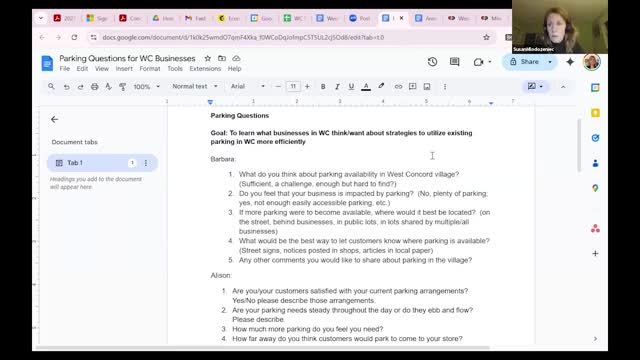
Task: Open the Keep notes side panel icon
Action: [x=595, y=113]
